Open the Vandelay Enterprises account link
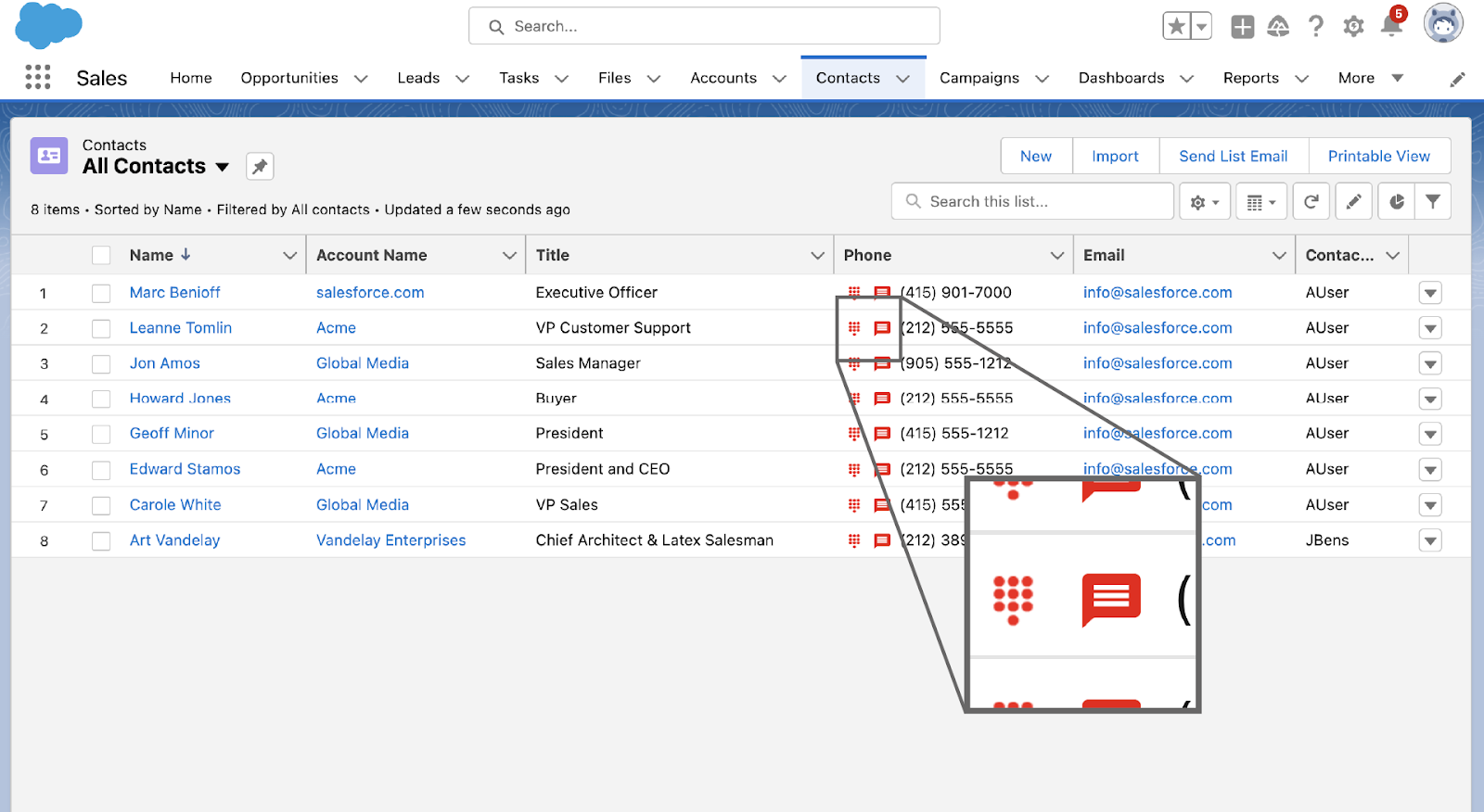This screenshot has width=1484, height=812. (x=390, y=540)
